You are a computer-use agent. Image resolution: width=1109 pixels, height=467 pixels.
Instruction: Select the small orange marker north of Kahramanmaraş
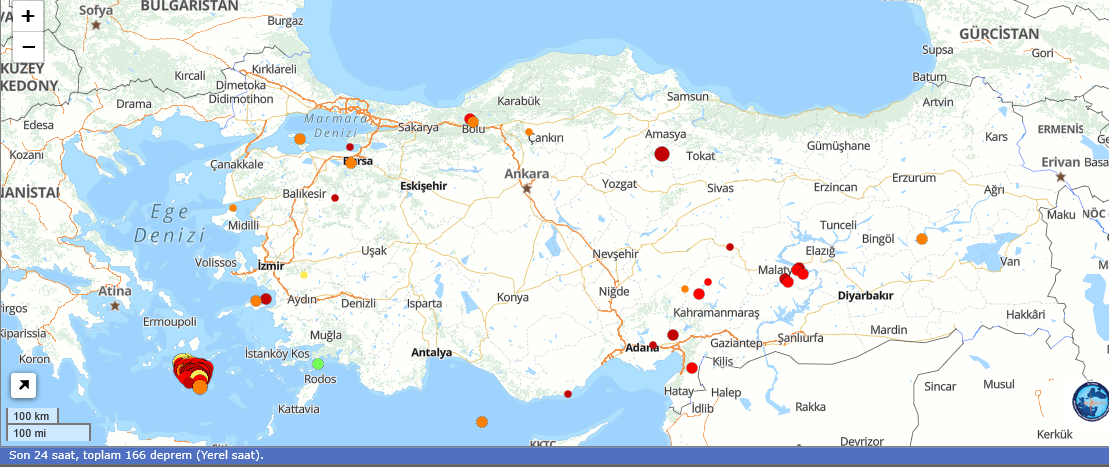coord(685,289)
